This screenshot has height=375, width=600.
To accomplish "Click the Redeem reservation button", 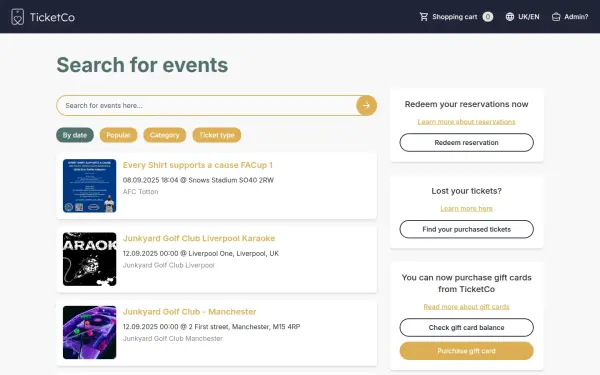I will point(466,143).
